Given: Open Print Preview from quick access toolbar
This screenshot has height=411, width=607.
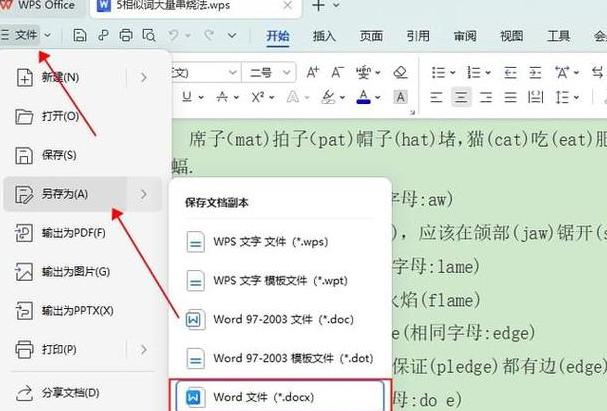Looking at the screenshot, I should click(149, 35).
